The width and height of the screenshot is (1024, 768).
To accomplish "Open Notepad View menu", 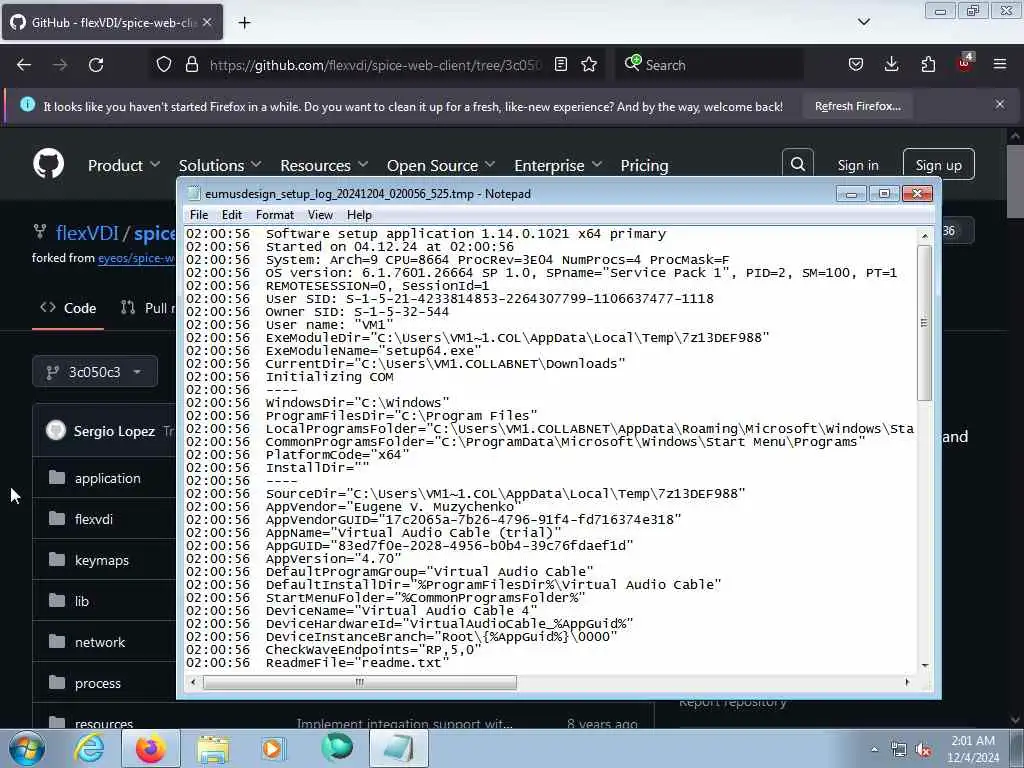I will [320, 215].
